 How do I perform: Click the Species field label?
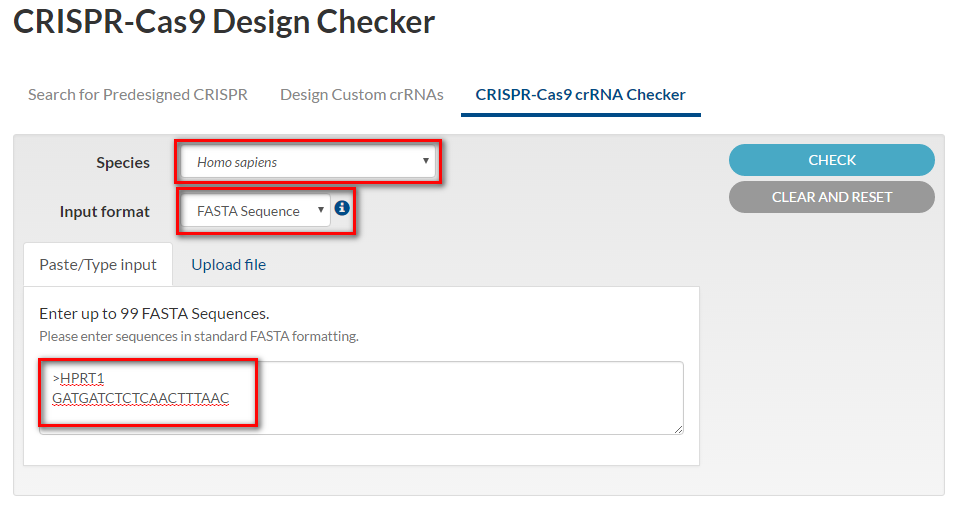coord(123,162)
